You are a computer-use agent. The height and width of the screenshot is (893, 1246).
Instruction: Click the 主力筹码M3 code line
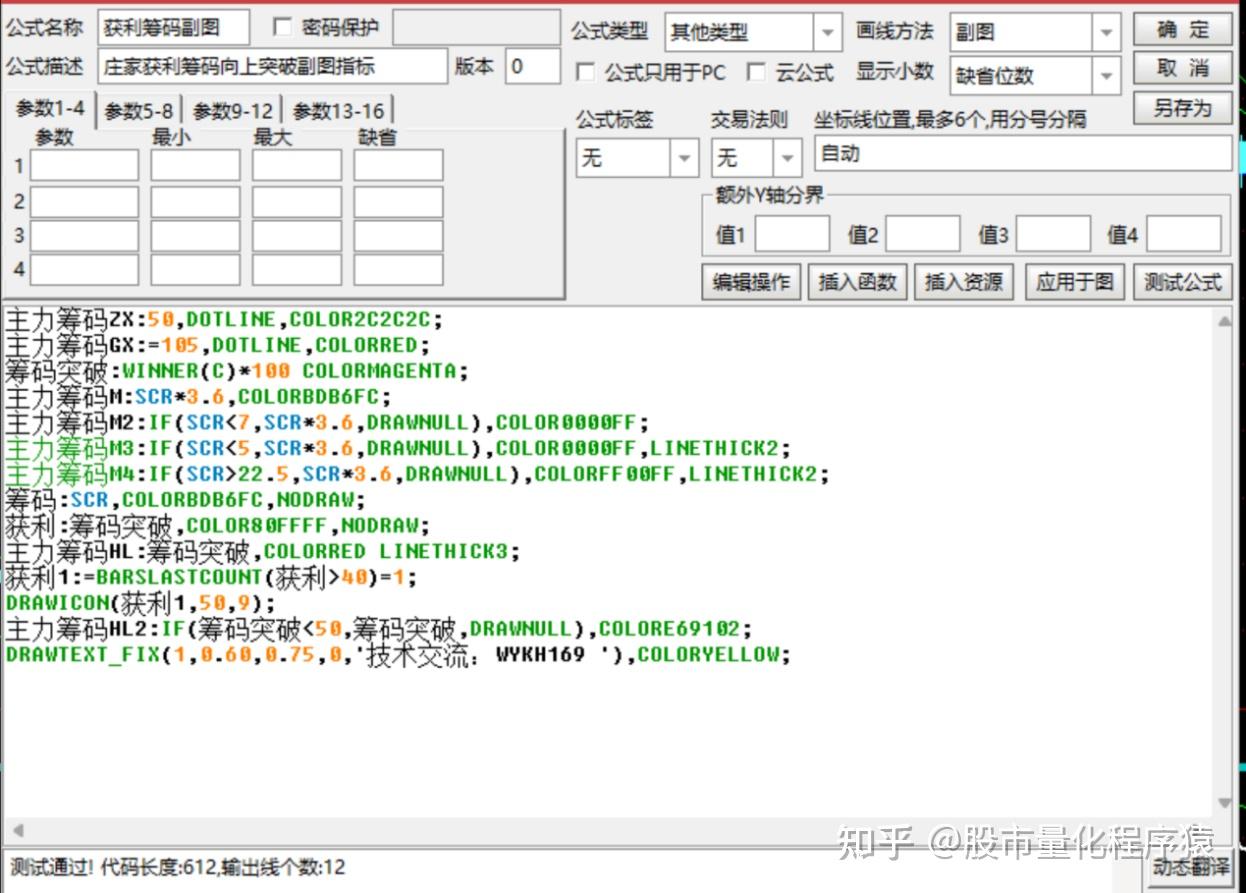coord(398,448)
